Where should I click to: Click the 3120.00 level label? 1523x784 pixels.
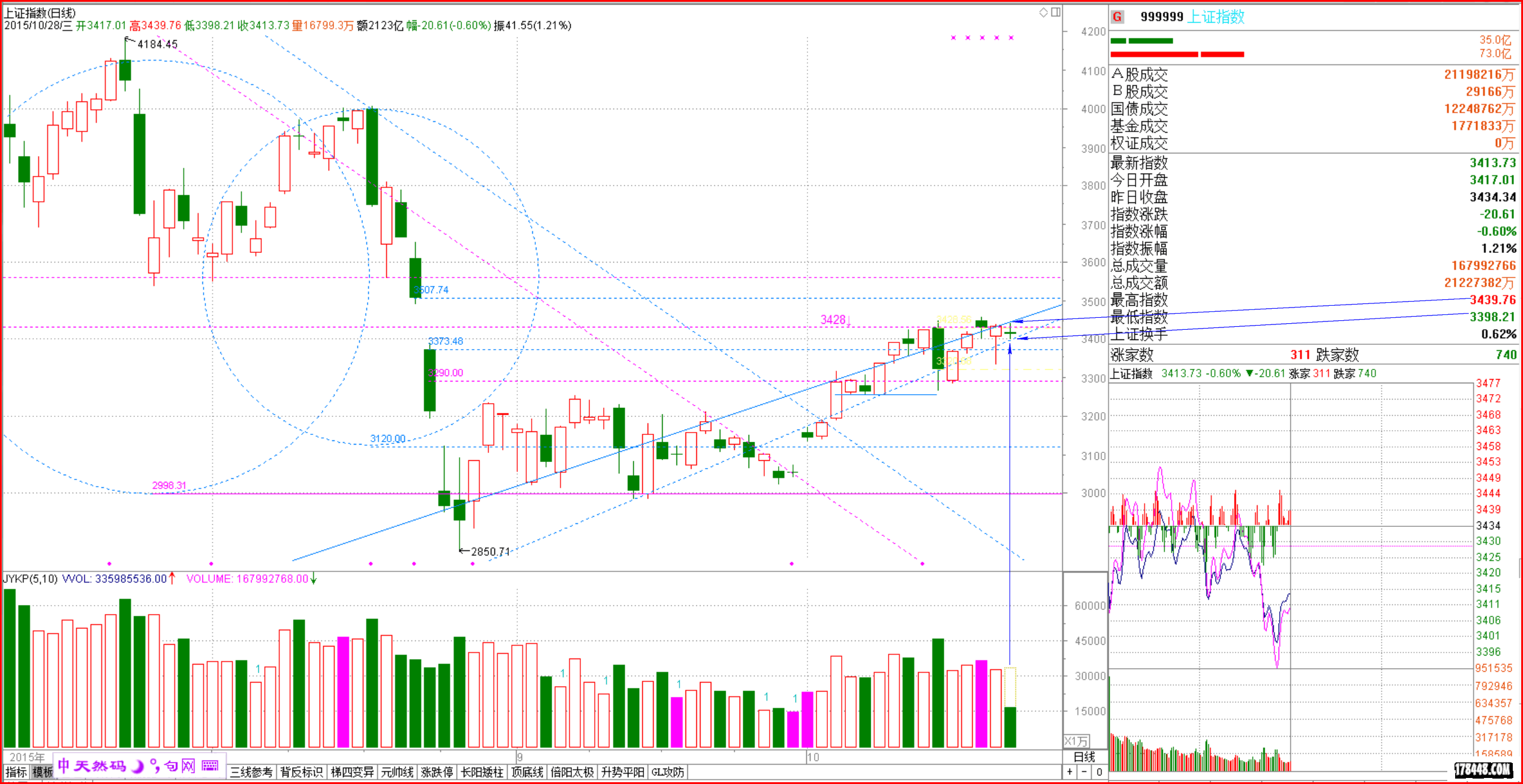click(388, 439)
